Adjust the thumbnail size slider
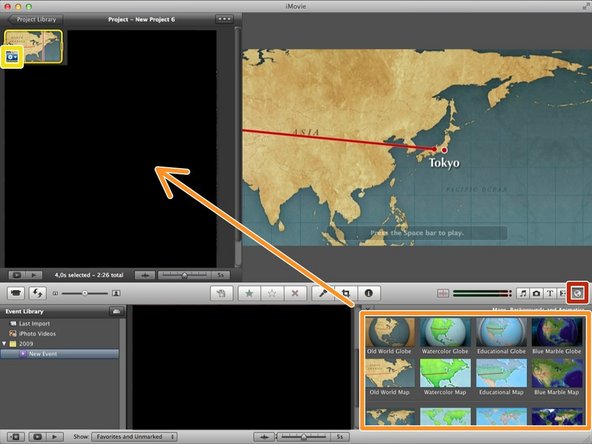 pyautogui.click(x=85, y=293)
